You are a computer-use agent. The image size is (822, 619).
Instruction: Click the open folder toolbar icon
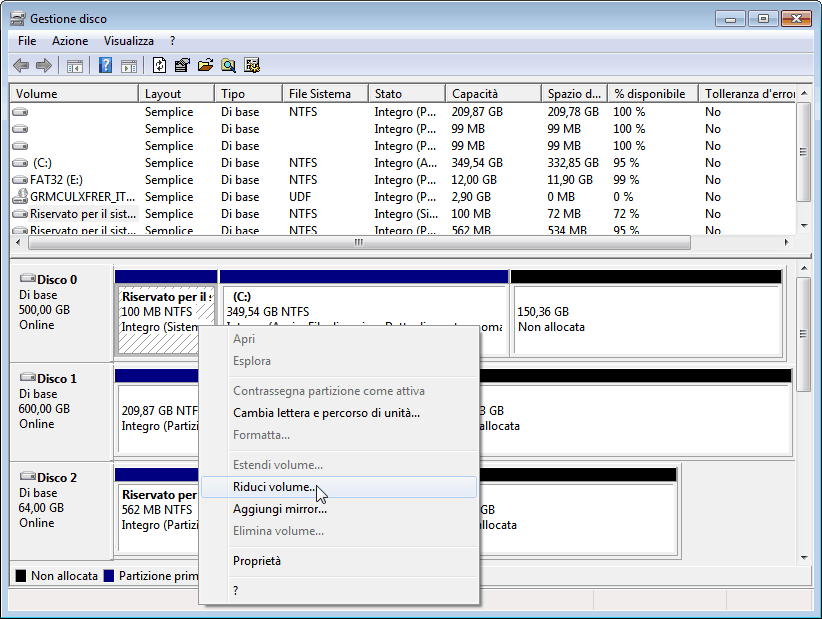pos(205,66)
